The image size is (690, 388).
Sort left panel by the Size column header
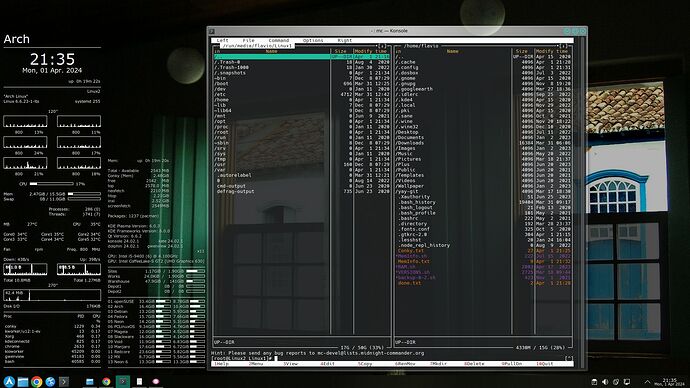coord(341,51)
